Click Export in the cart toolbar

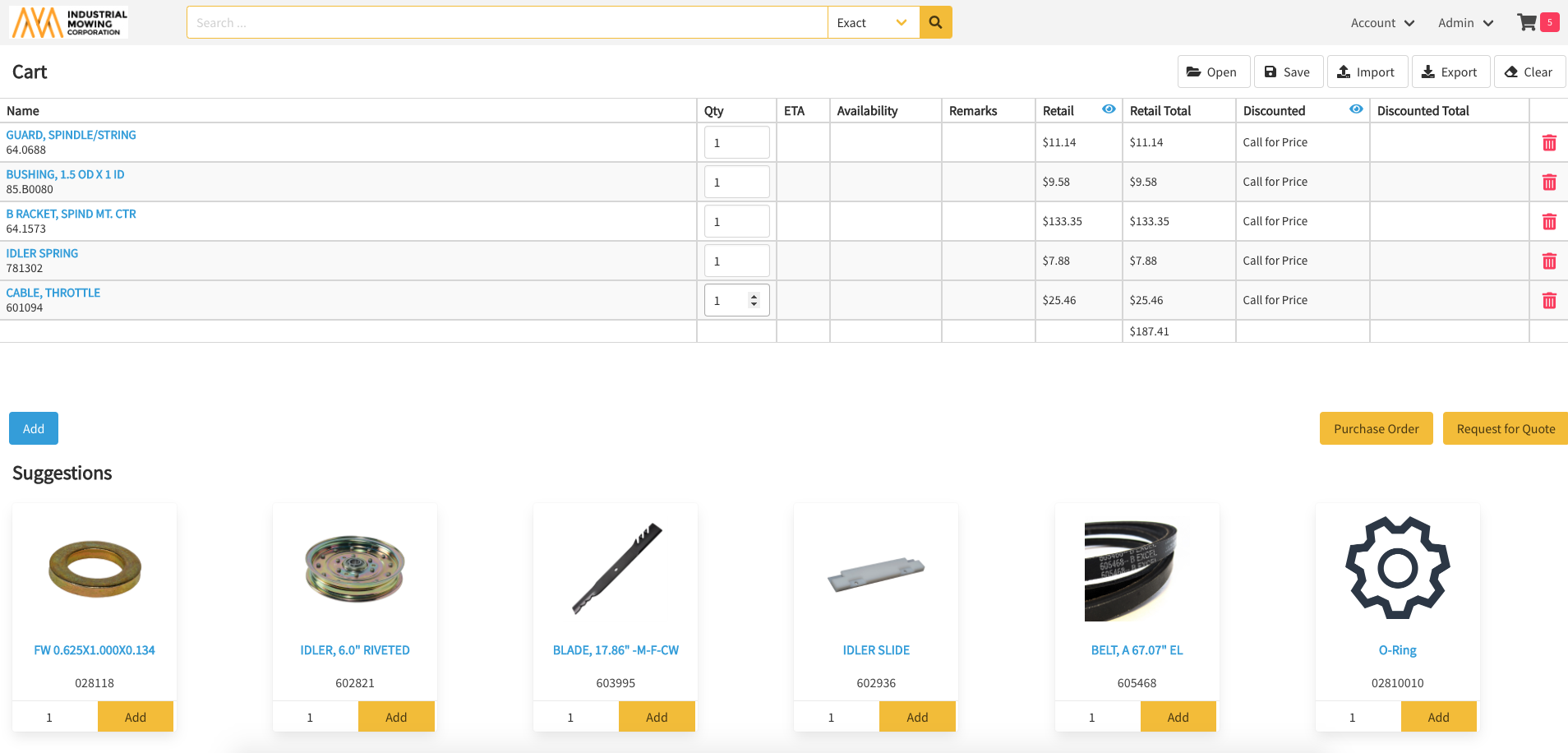(x=1450, y=72)
